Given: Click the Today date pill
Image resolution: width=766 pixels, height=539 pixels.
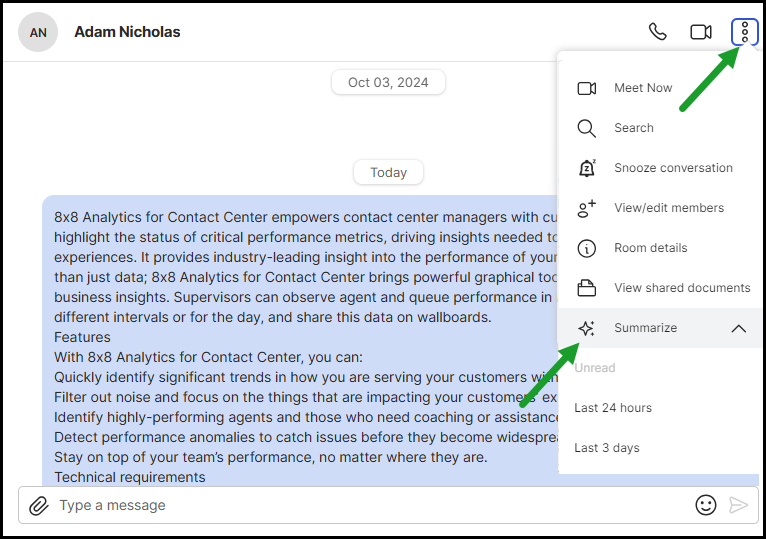Looking at the screenshot, I should click(388, 172).
